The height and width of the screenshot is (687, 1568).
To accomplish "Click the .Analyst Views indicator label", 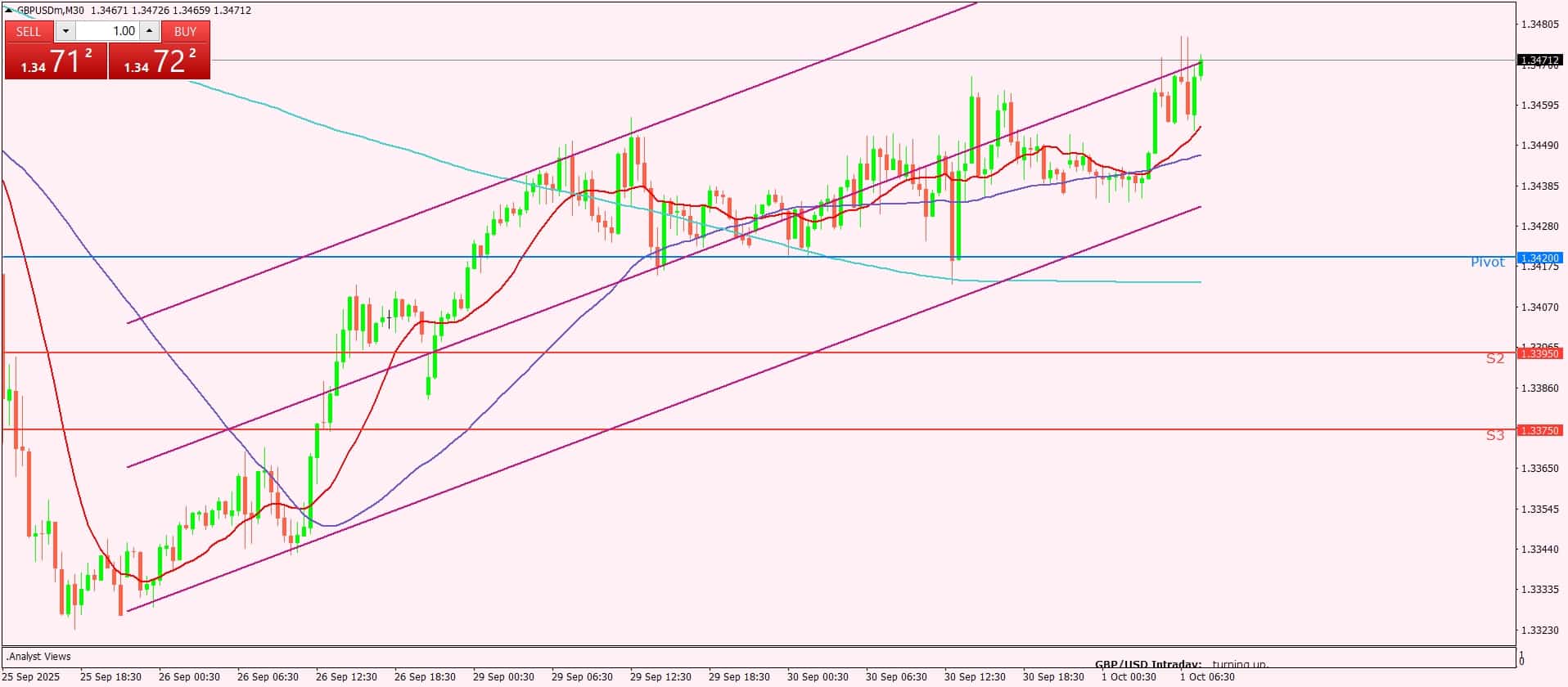I will (x=38, y=656).
